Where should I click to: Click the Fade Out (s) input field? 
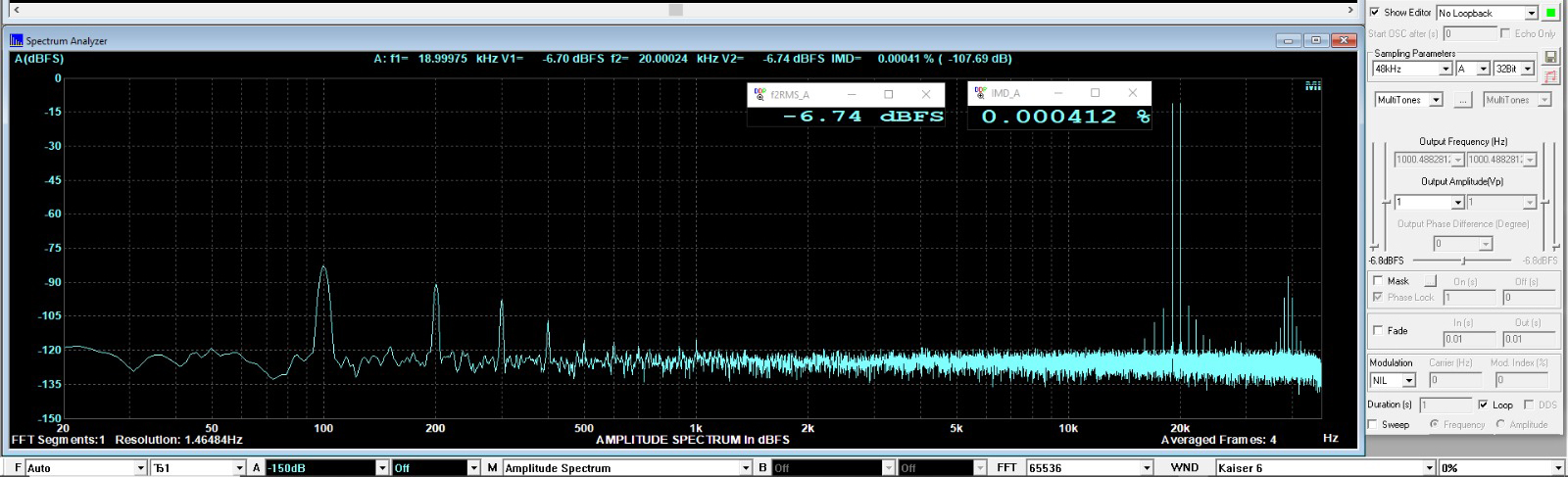coord(1529,339)
